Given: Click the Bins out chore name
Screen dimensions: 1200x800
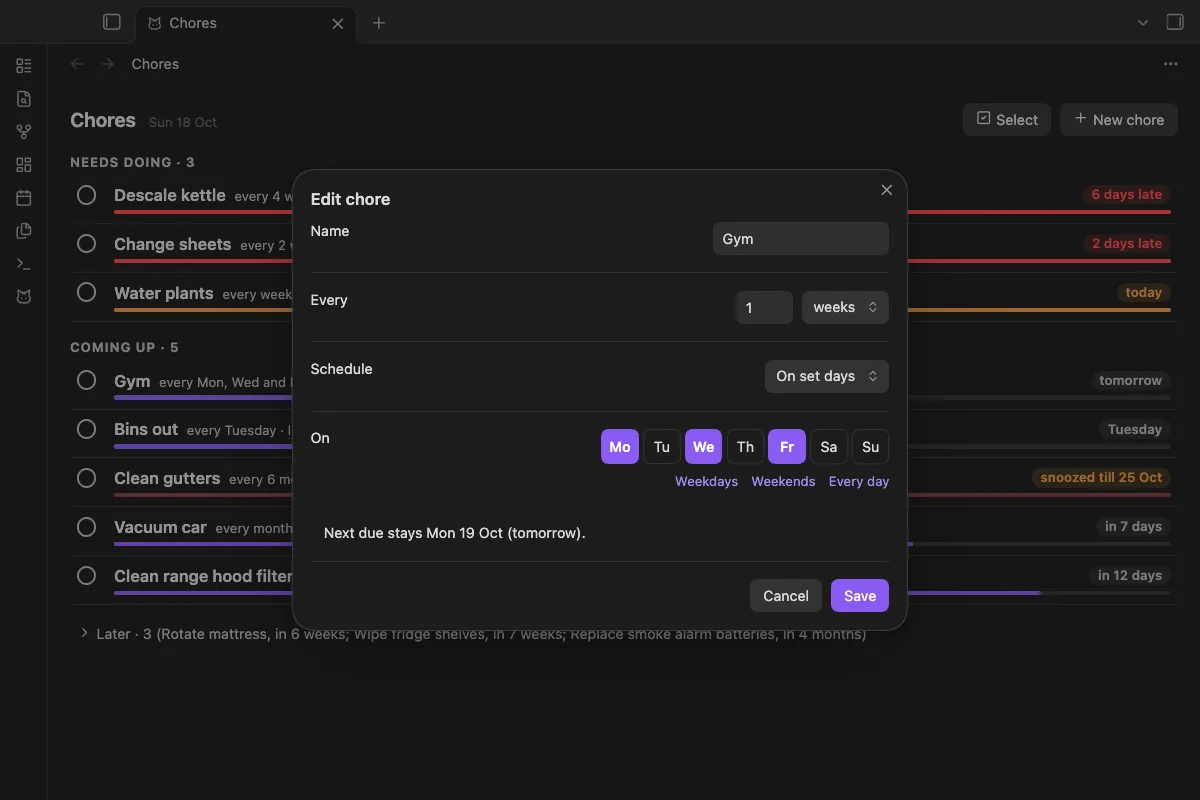Looking at the screenshot, I should pyautogui.click(x=146, y=430).
